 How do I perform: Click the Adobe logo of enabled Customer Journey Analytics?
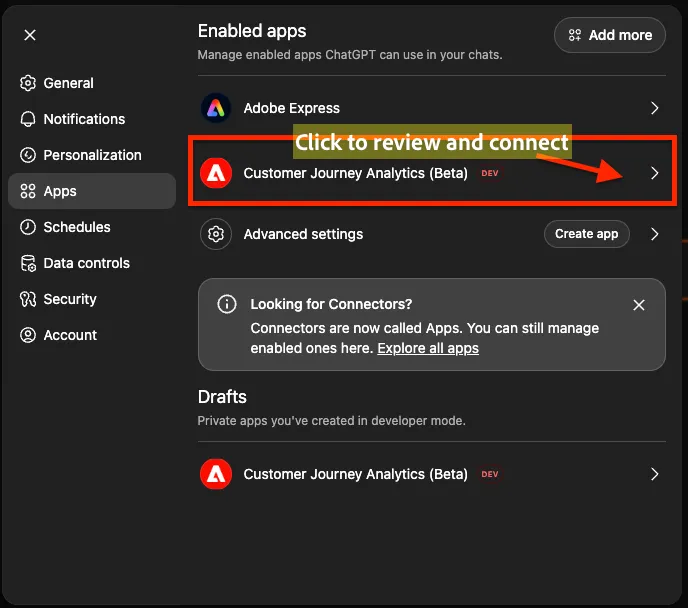click(x=216, y=173)
